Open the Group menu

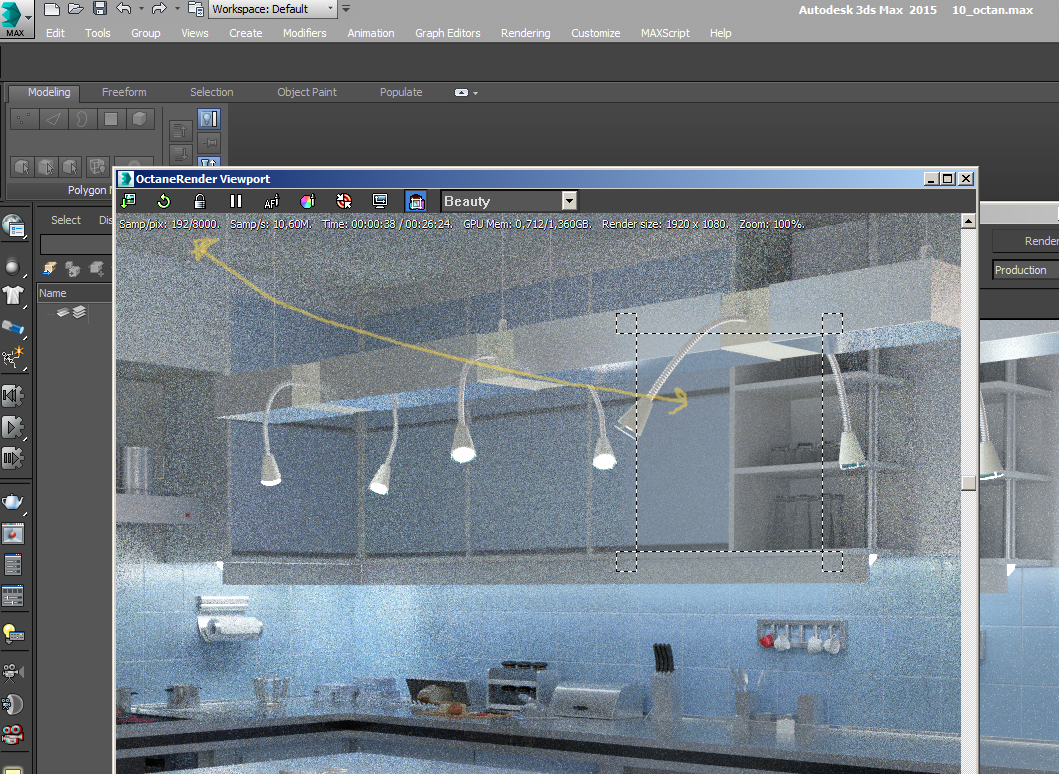pos(145,33)
